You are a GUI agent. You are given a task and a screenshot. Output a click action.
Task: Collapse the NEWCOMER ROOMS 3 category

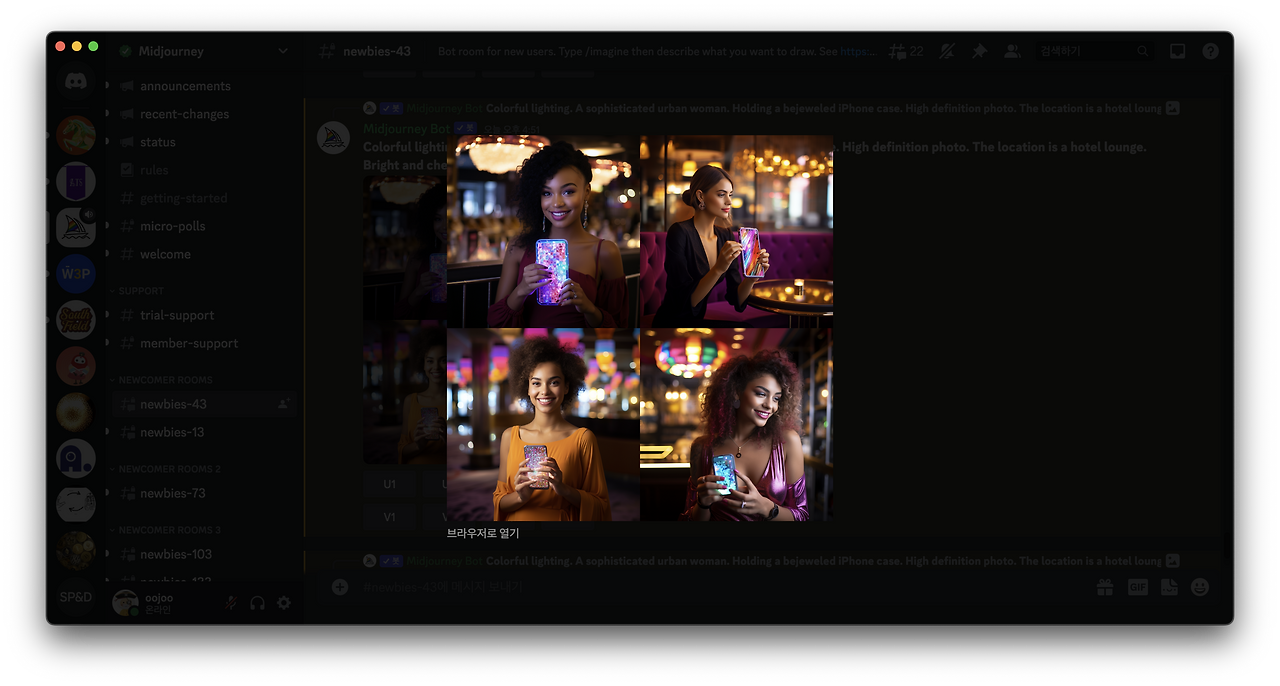coord(169,530)
